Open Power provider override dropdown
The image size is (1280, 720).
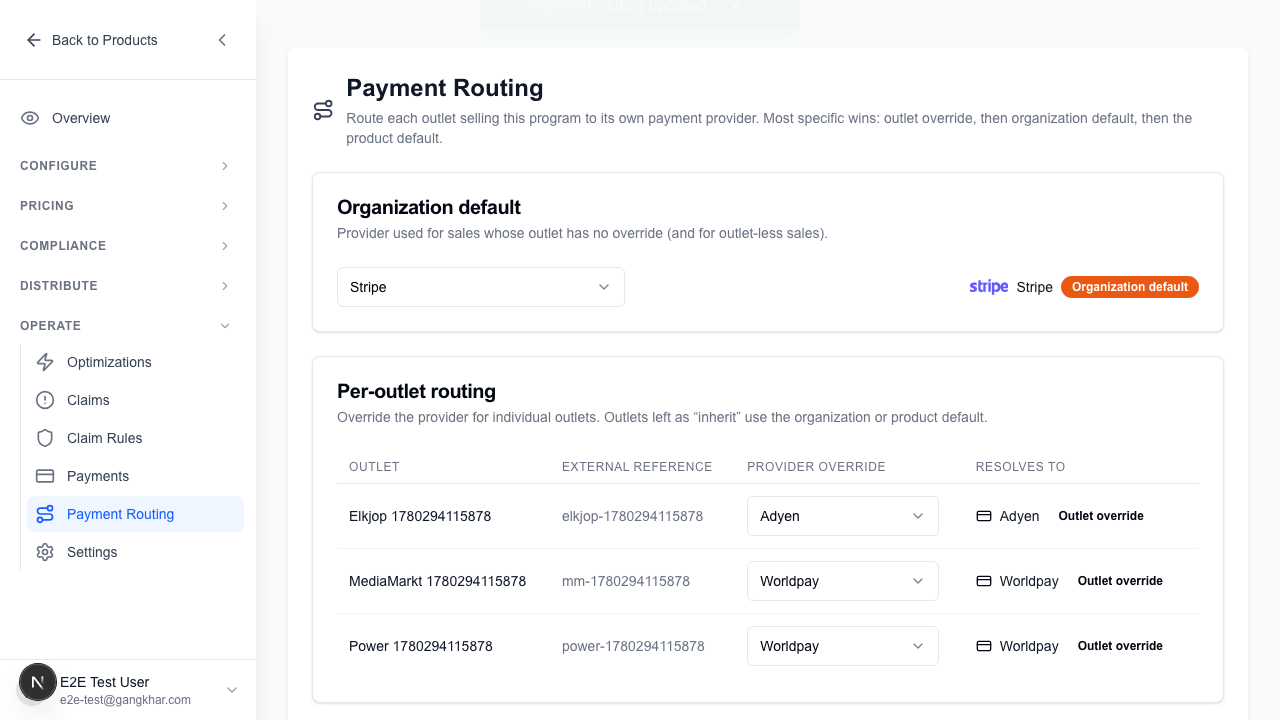click(843, 646)
